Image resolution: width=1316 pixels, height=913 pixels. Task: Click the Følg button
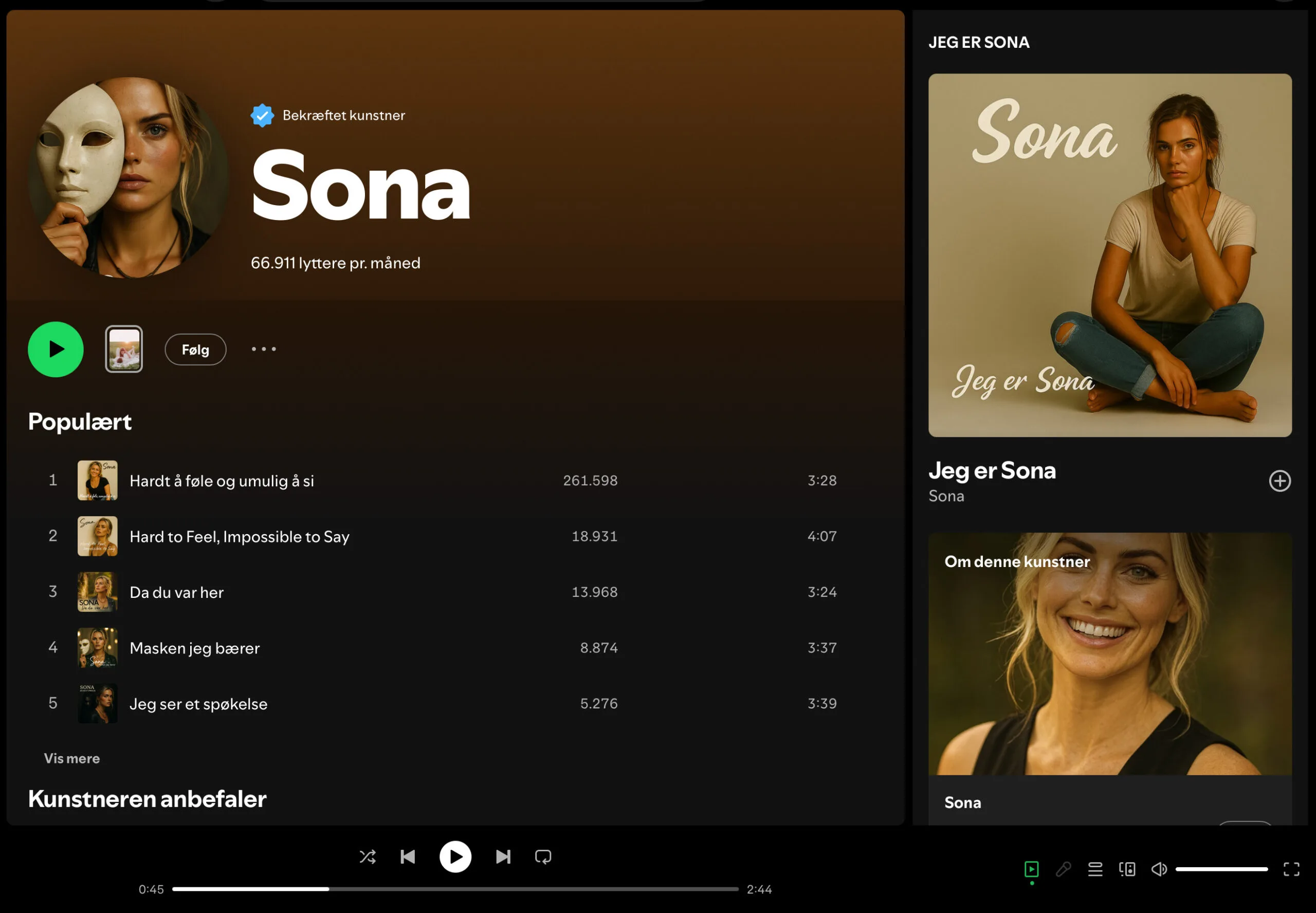[x=195, y=350]
